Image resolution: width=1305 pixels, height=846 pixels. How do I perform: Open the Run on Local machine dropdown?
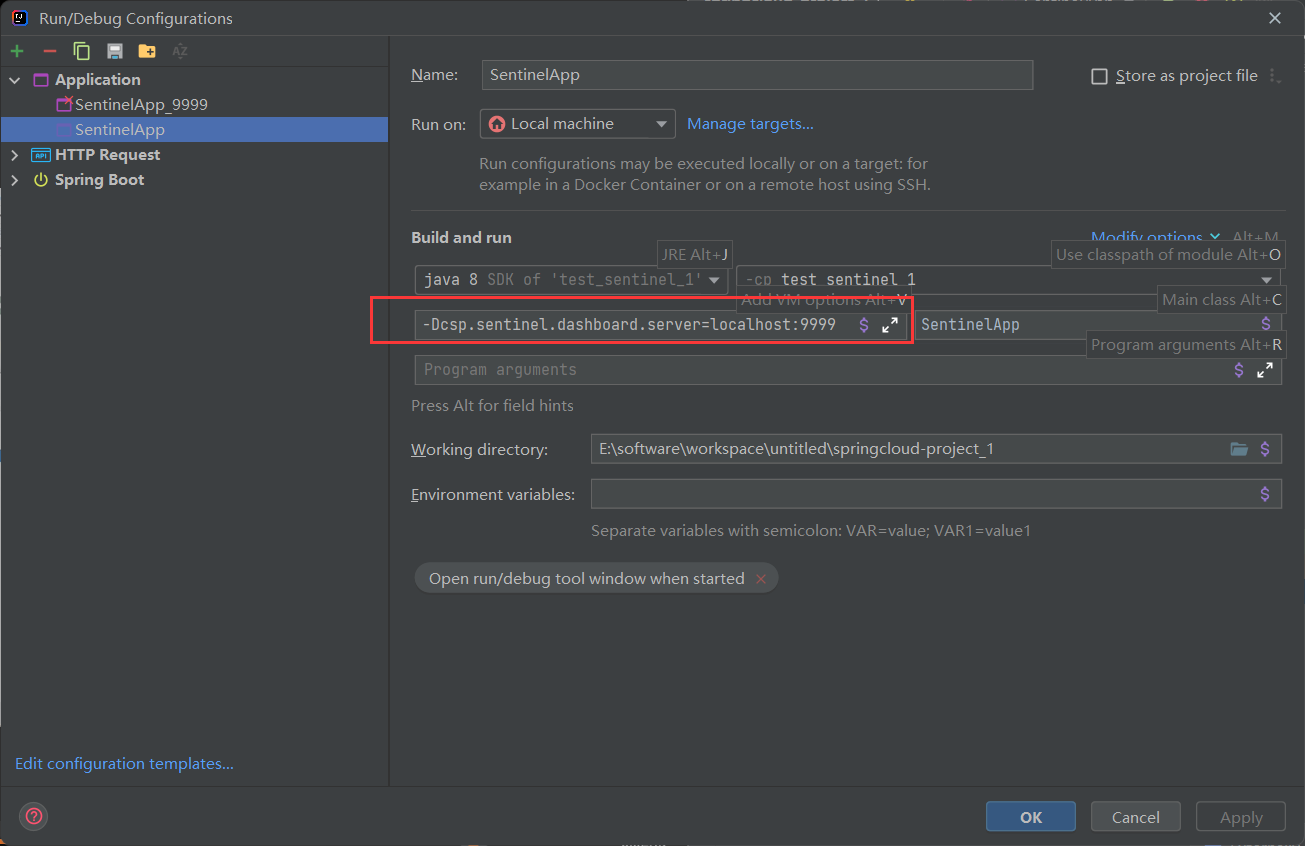(577, 124)
